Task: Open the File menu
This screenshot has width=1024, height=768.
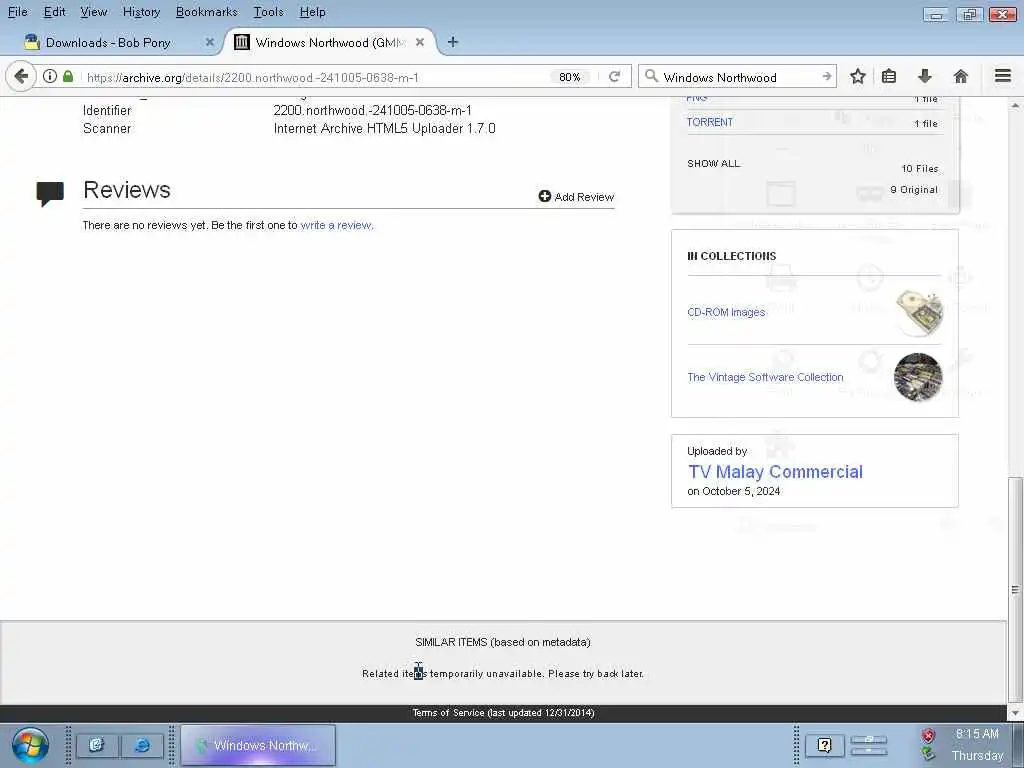Action: [x=18, y=12]
